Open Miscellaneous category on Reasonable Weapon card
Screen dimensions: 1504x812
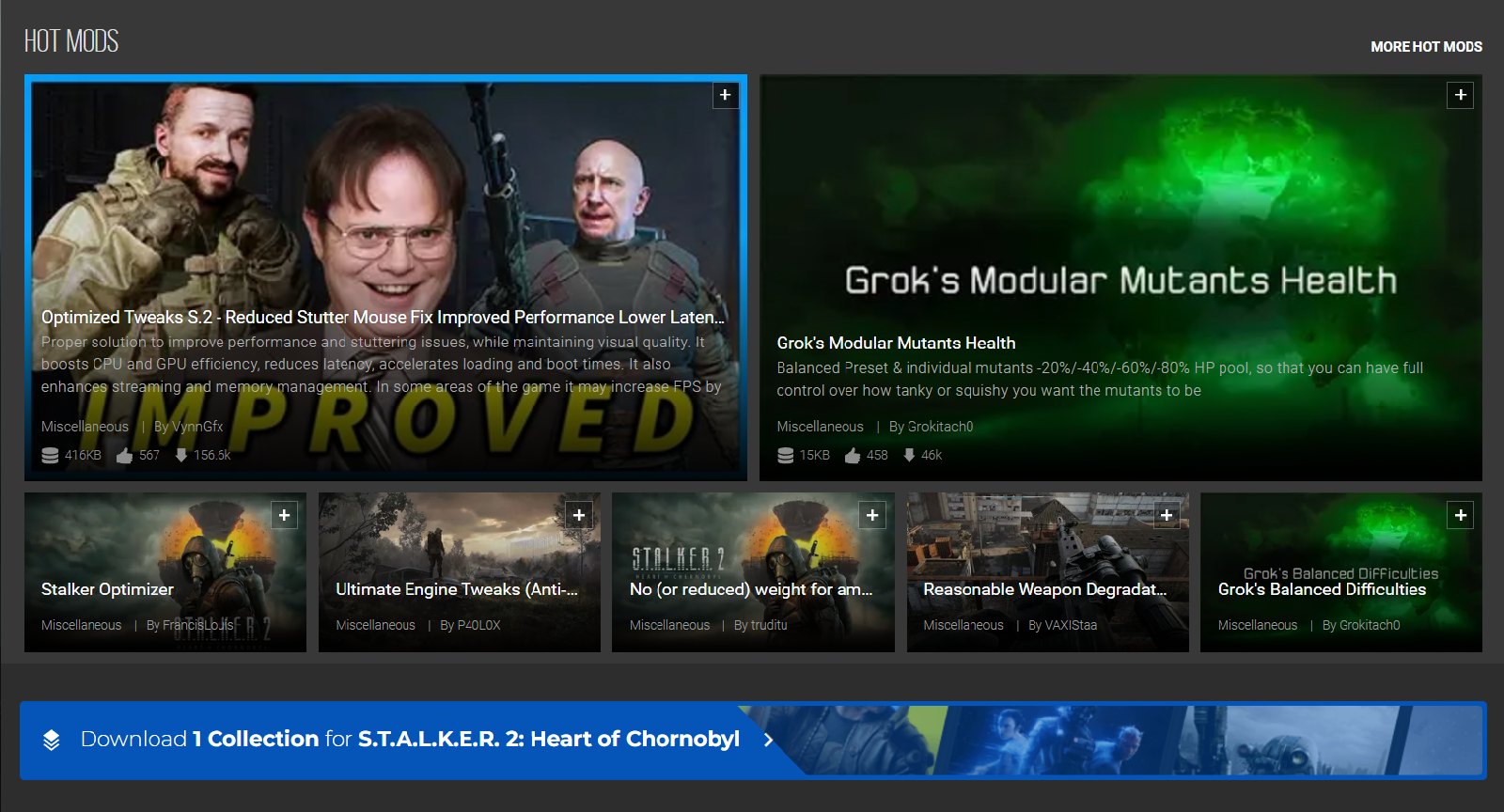(x=963, y=625)
